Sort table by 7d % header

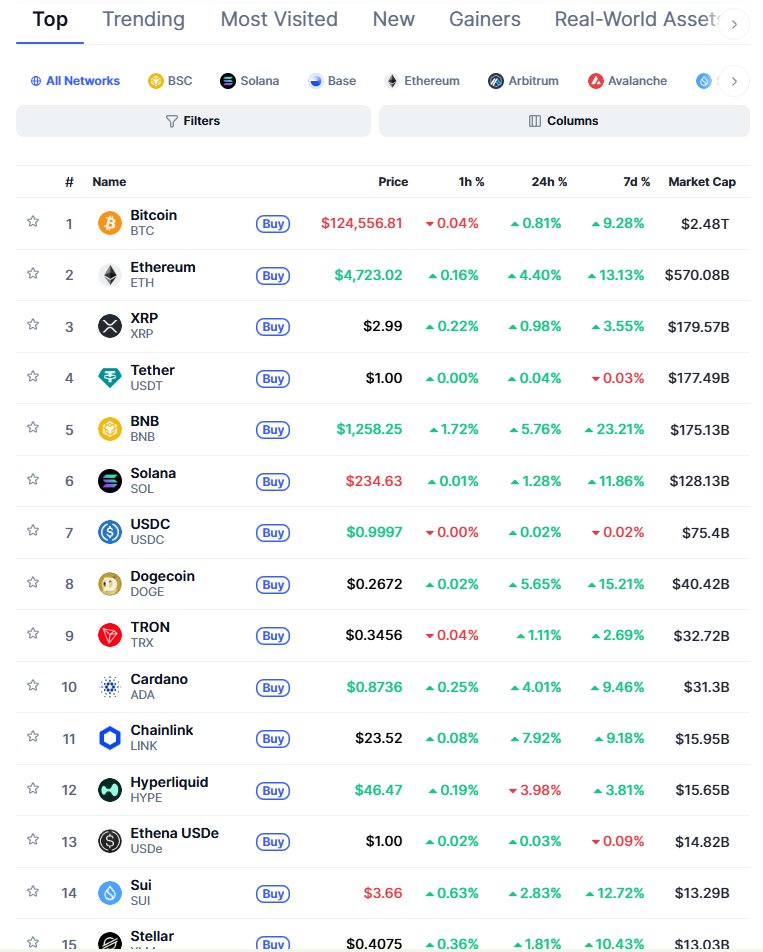636,182
